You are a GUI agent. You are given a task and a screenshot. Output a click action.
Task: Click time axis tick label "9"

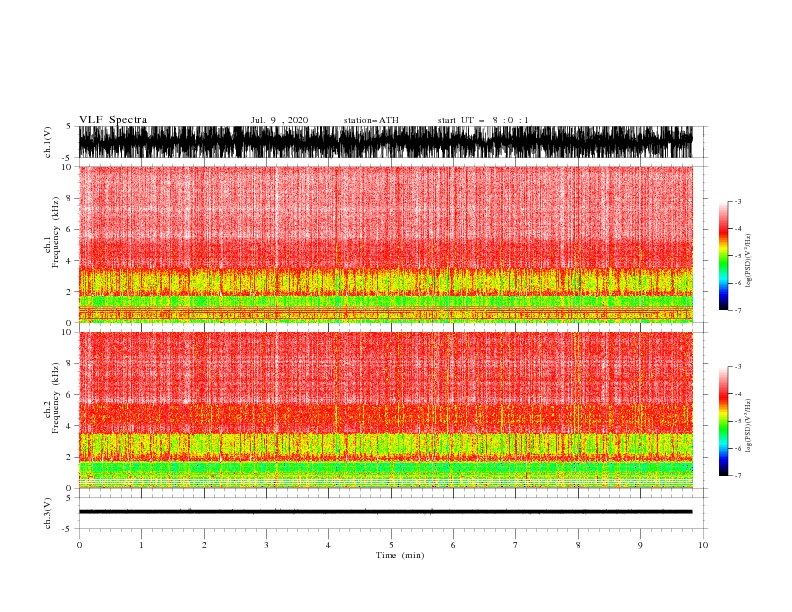point(640,545)
